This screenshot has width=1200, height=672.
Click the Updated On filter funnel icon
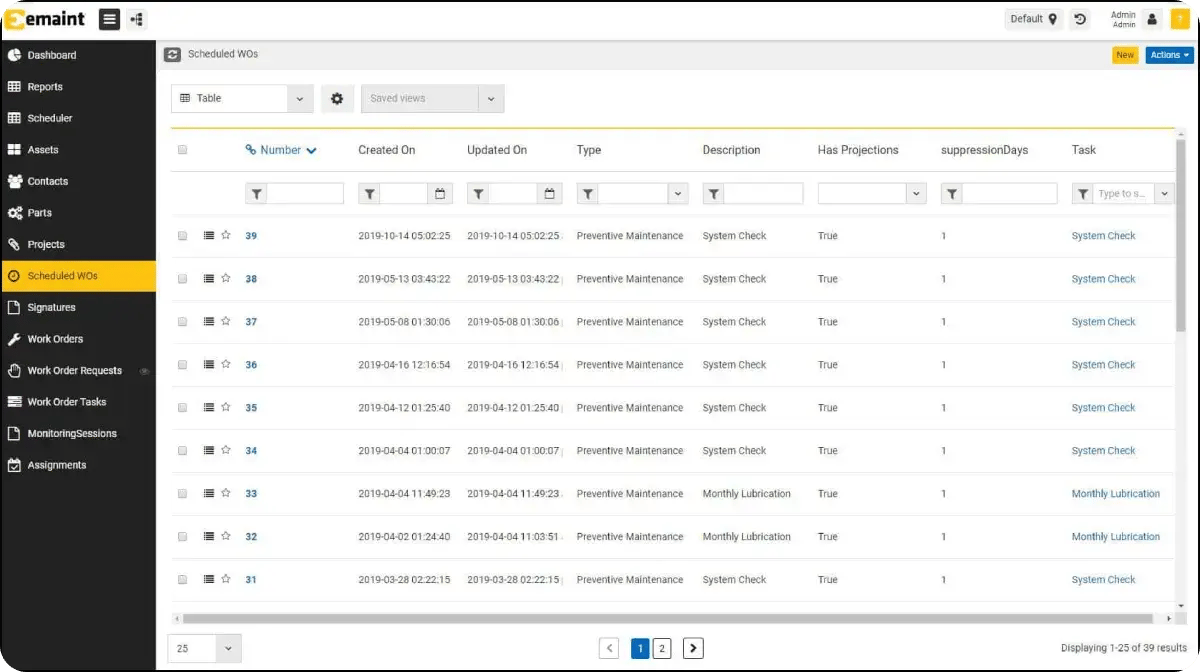[x=478, y=194]
